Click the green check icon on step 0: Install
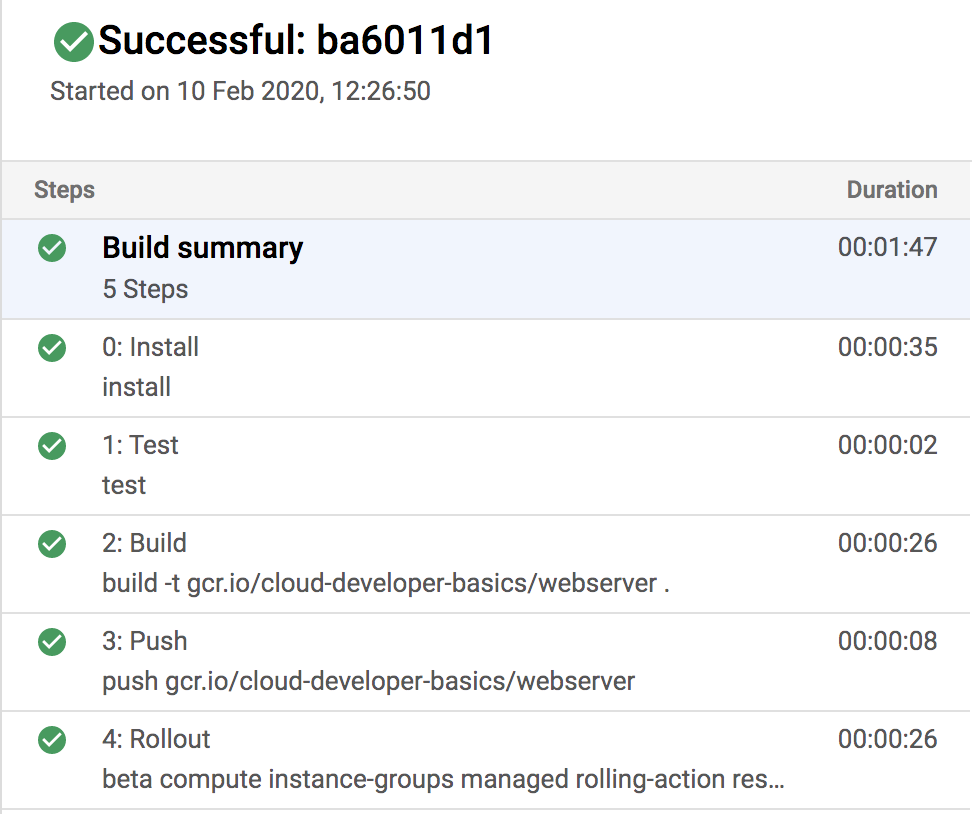Screen dimensions: 972x814 pyautogui.click(x=51, y=348)
